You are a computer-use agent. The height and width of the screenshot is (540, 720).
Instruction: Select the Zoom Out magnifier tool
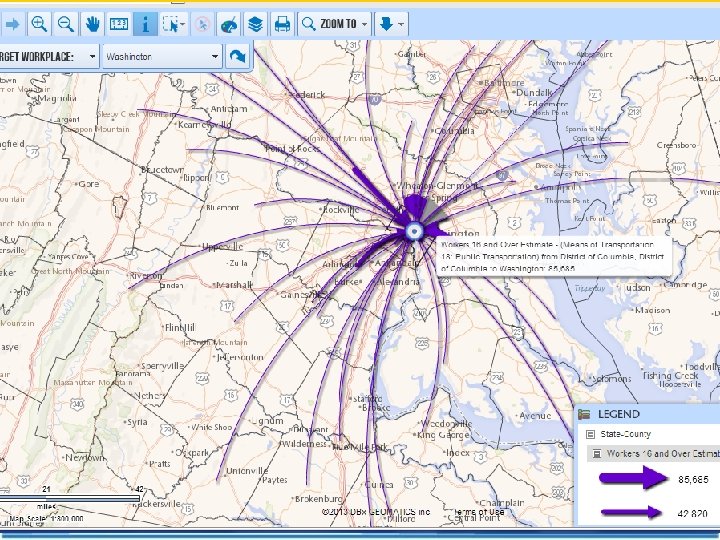66,24
